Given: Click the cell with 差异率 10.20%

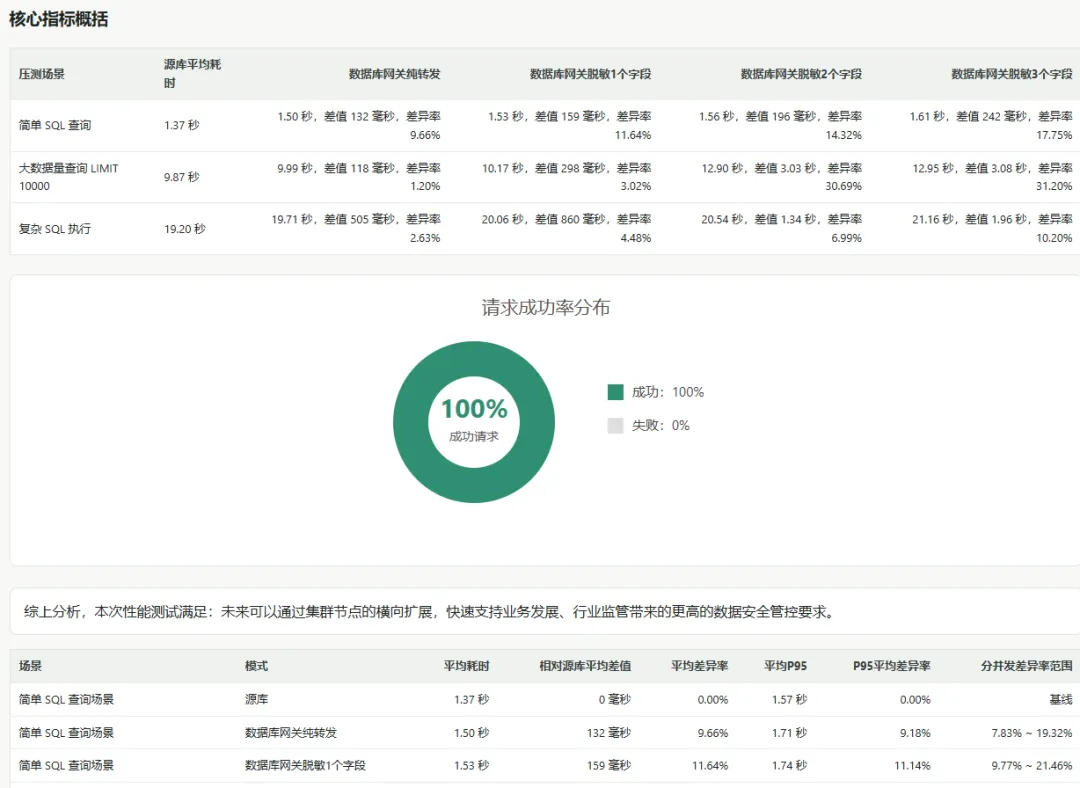Looking at the screenshot, I should [x=993, y=229].
